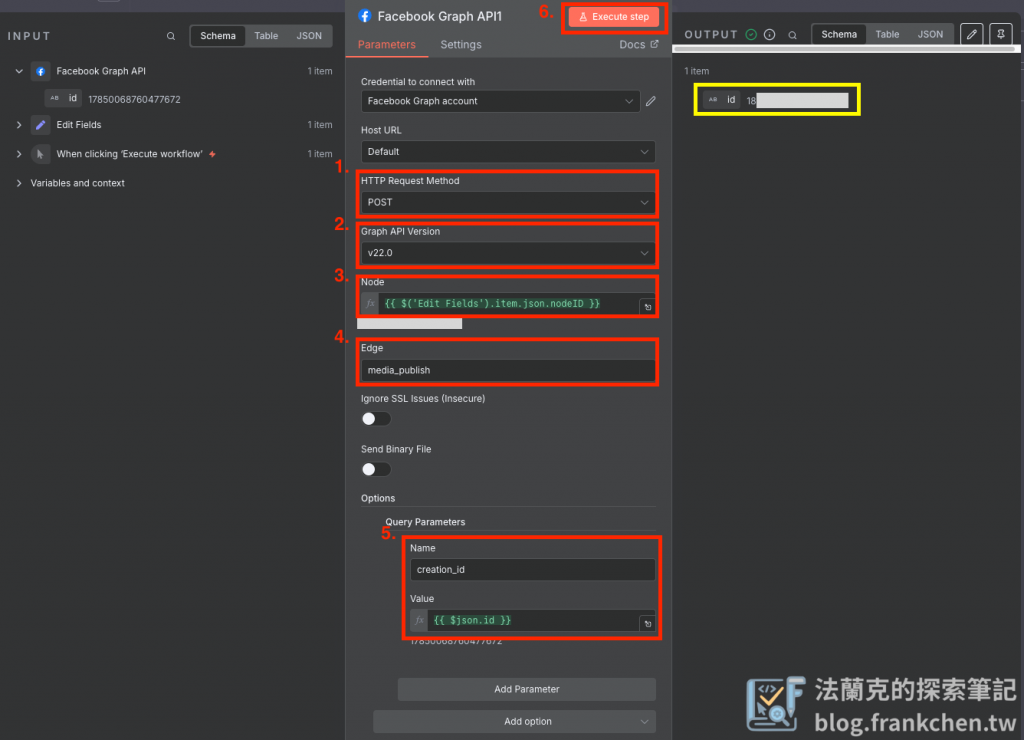The height and width of the screenshot is (740, 1024).
Task: Click the Name field containing creation_id
Action: 532,570
